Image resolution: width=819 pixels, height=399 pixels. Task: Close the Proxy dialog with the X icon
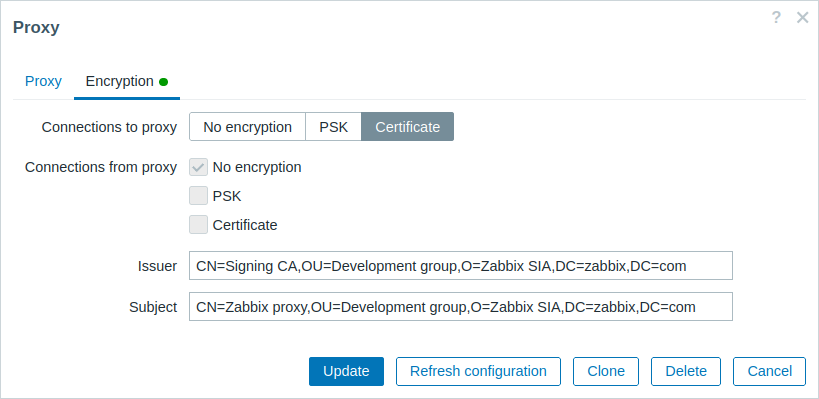pyautogui.click(x=802, y=18)
